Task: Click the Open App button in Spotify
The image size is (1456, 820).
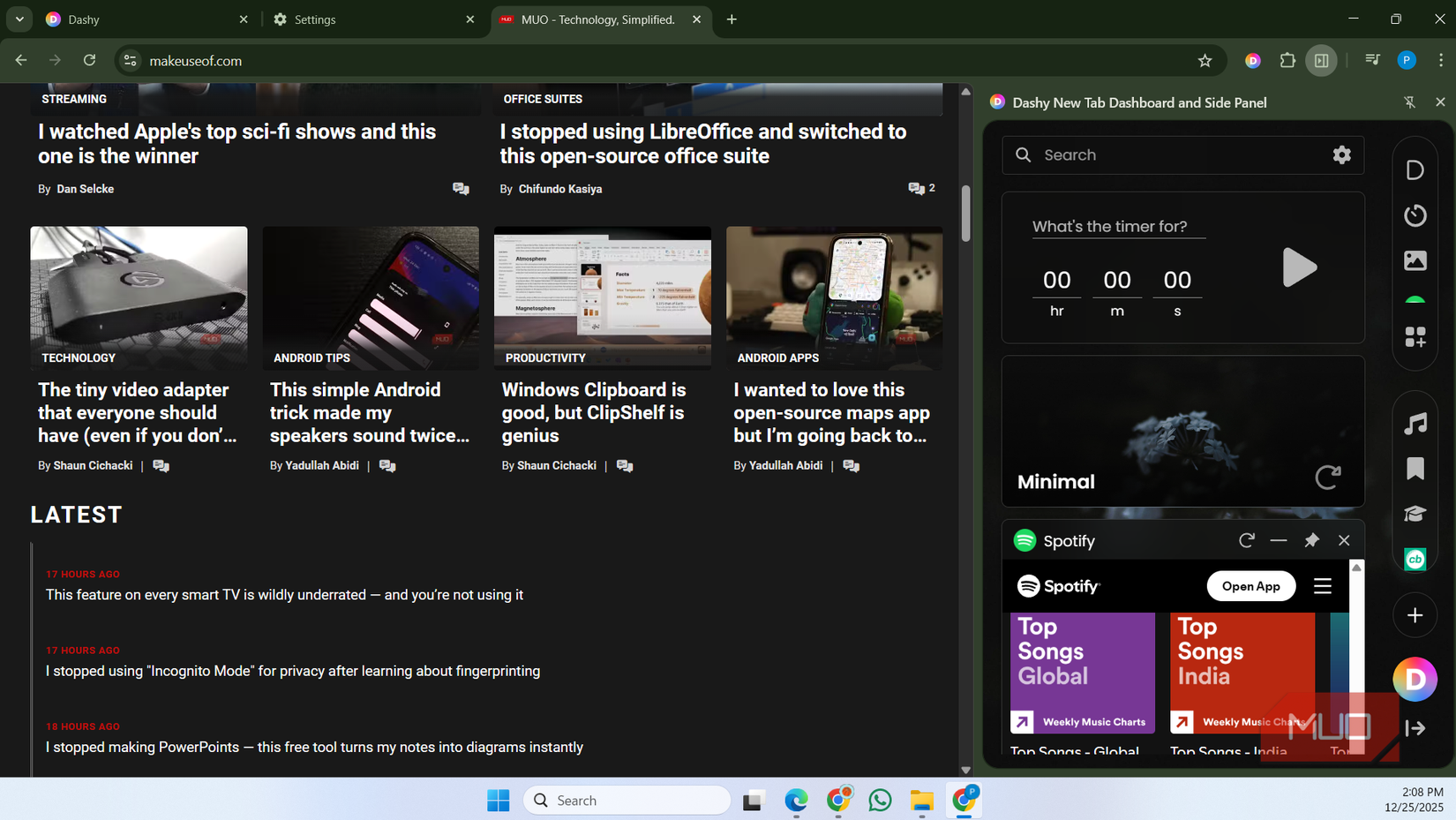Action: 1250,585
